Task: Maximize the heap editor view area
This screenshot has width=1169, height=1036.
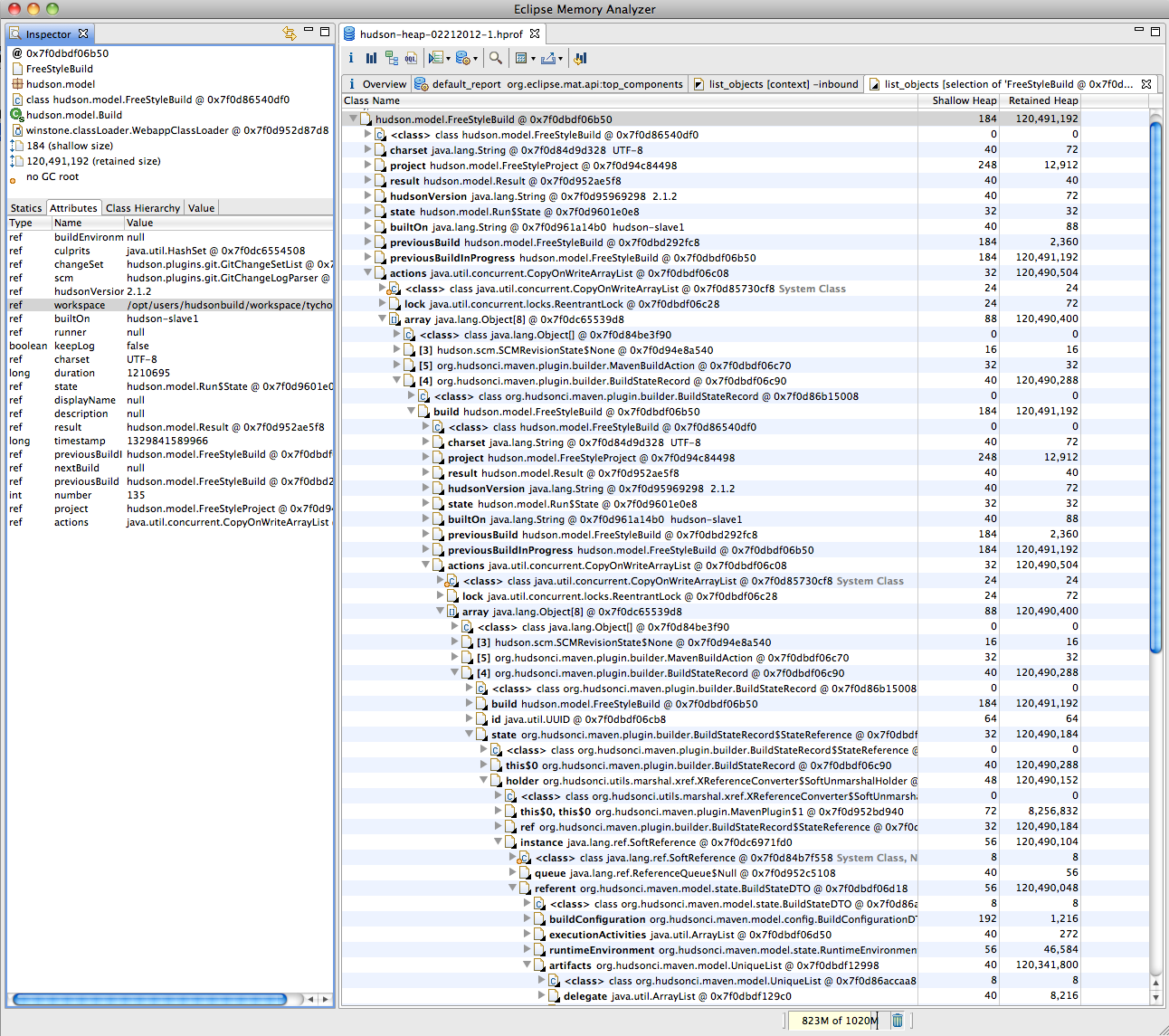Action: [x=1155, y=32]
